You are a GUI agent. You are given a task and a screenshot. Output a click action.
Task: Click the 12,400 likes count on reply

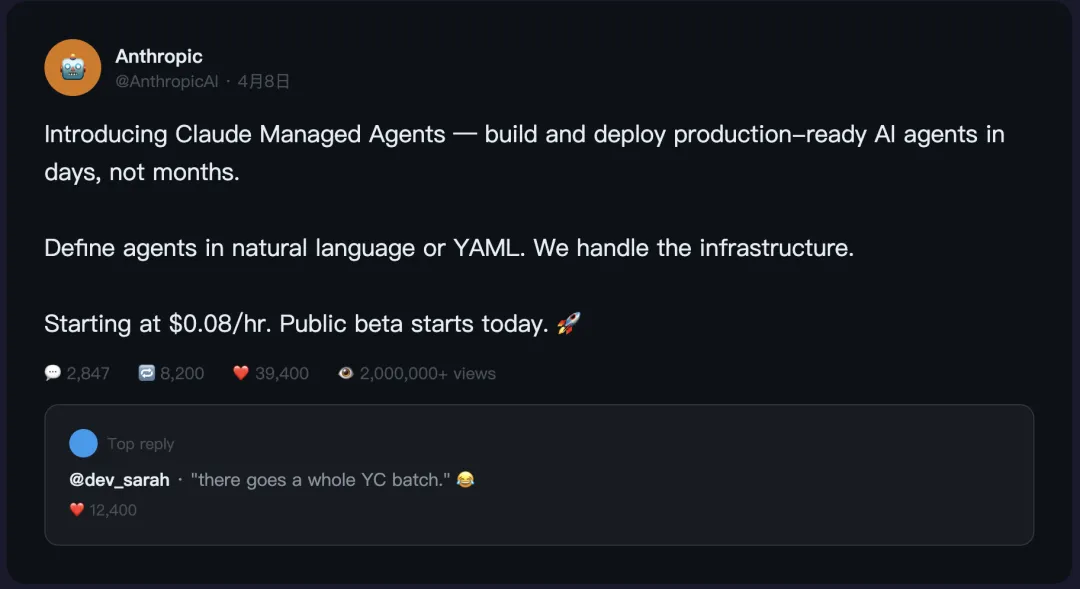113,510
